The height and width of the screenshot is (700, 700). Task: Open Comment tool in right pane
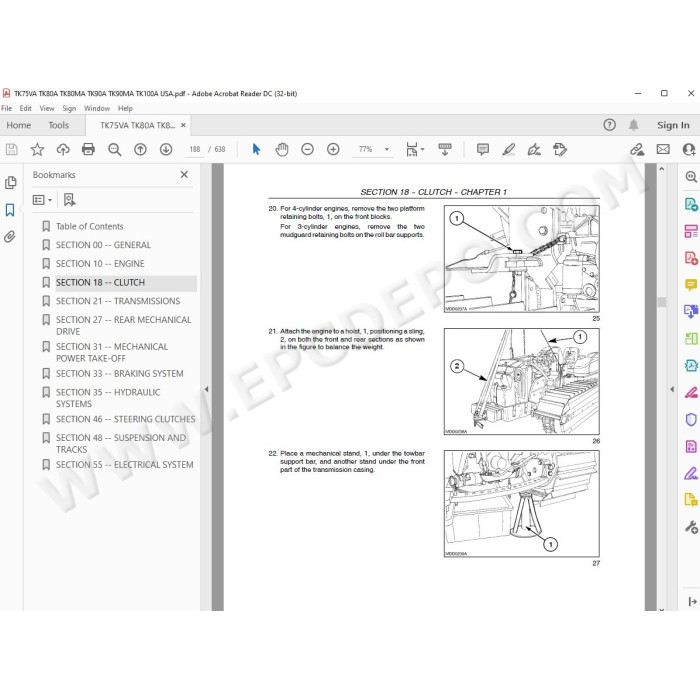pos(691,284)
